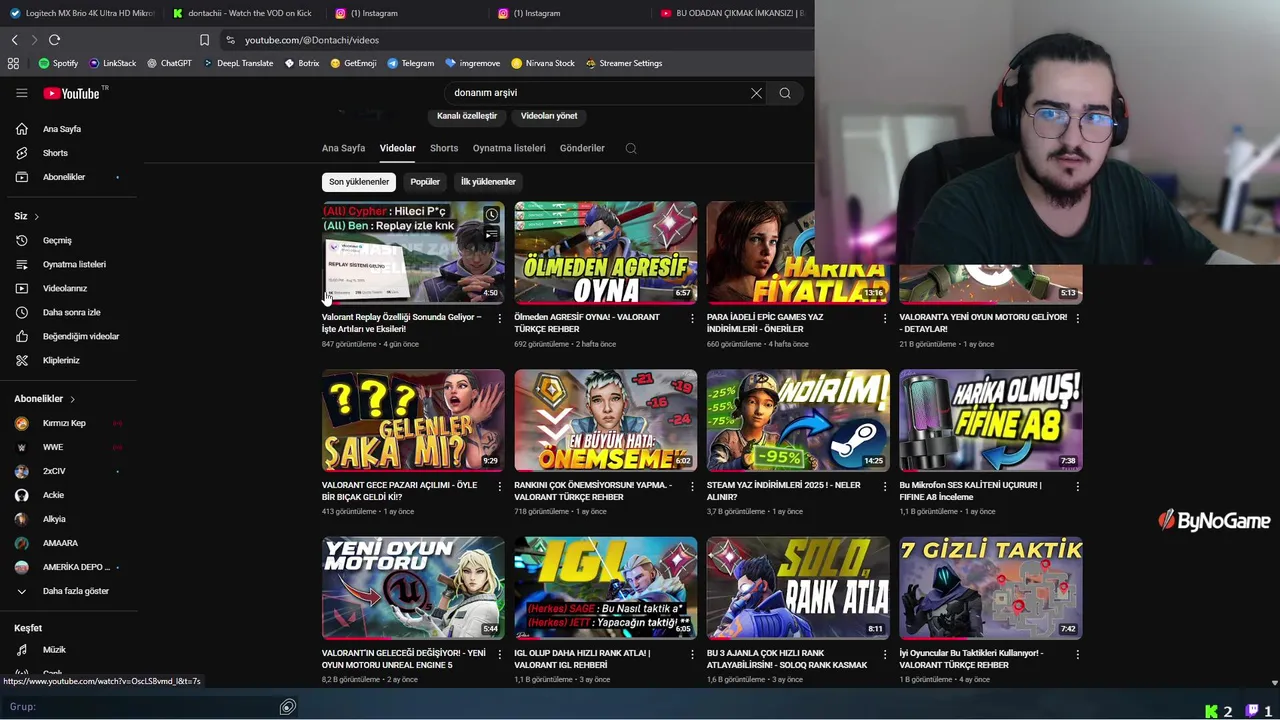
Task: Add Valorant Replay video to Watch Later
Action: pos(491,215)
